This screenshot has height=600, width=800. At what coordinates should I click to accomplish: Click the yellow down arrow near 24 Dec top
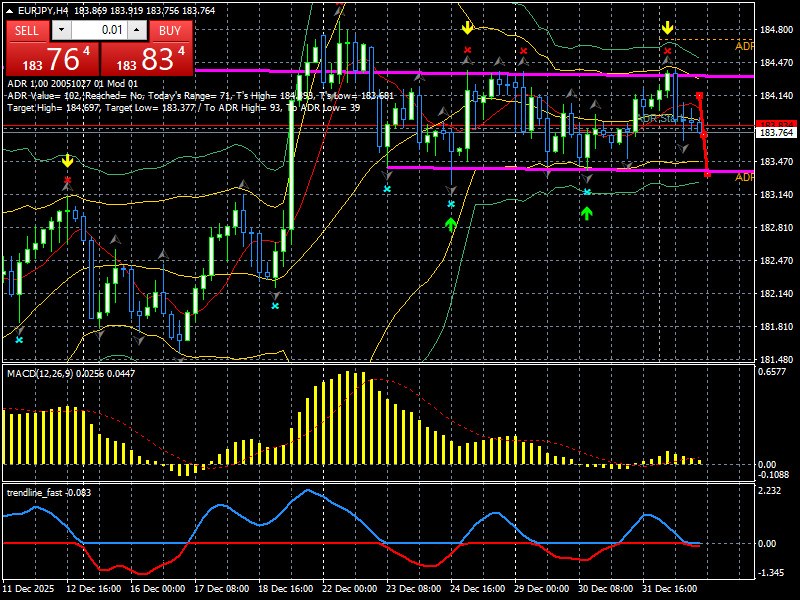coord(467,28)
